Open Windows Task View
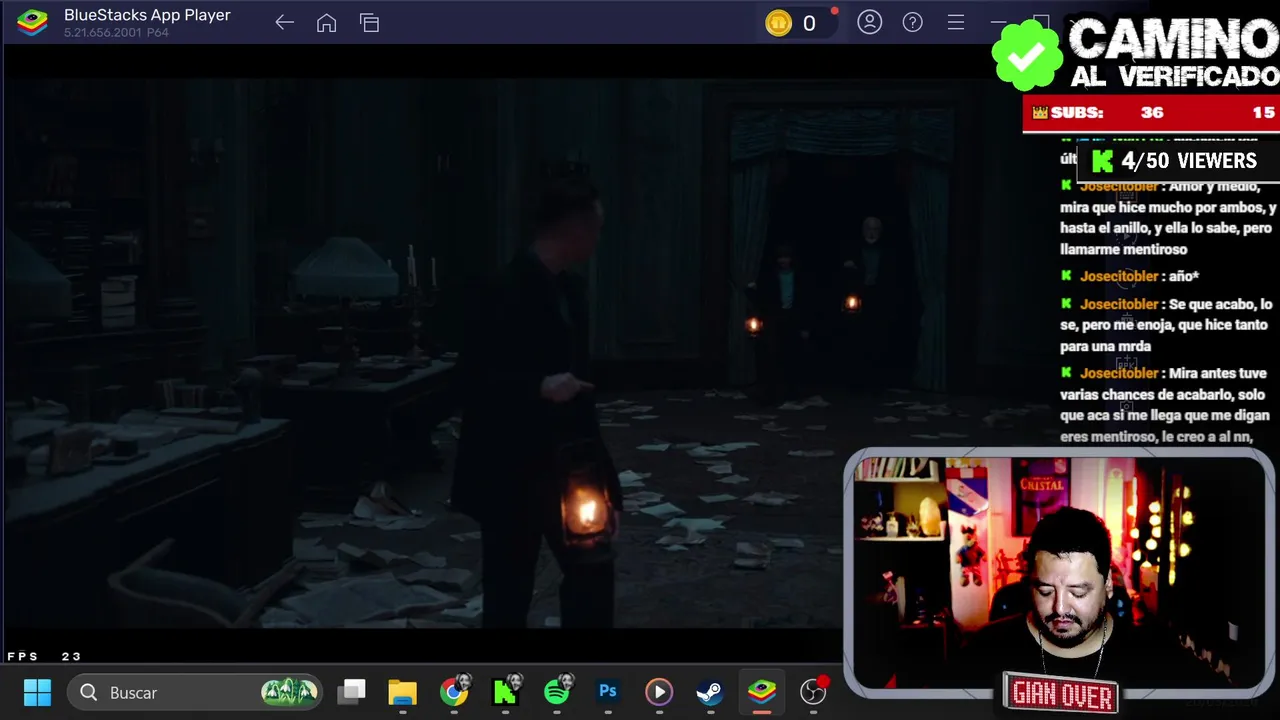This screenshot has height=720, width=1280. [x=352, y=691]
